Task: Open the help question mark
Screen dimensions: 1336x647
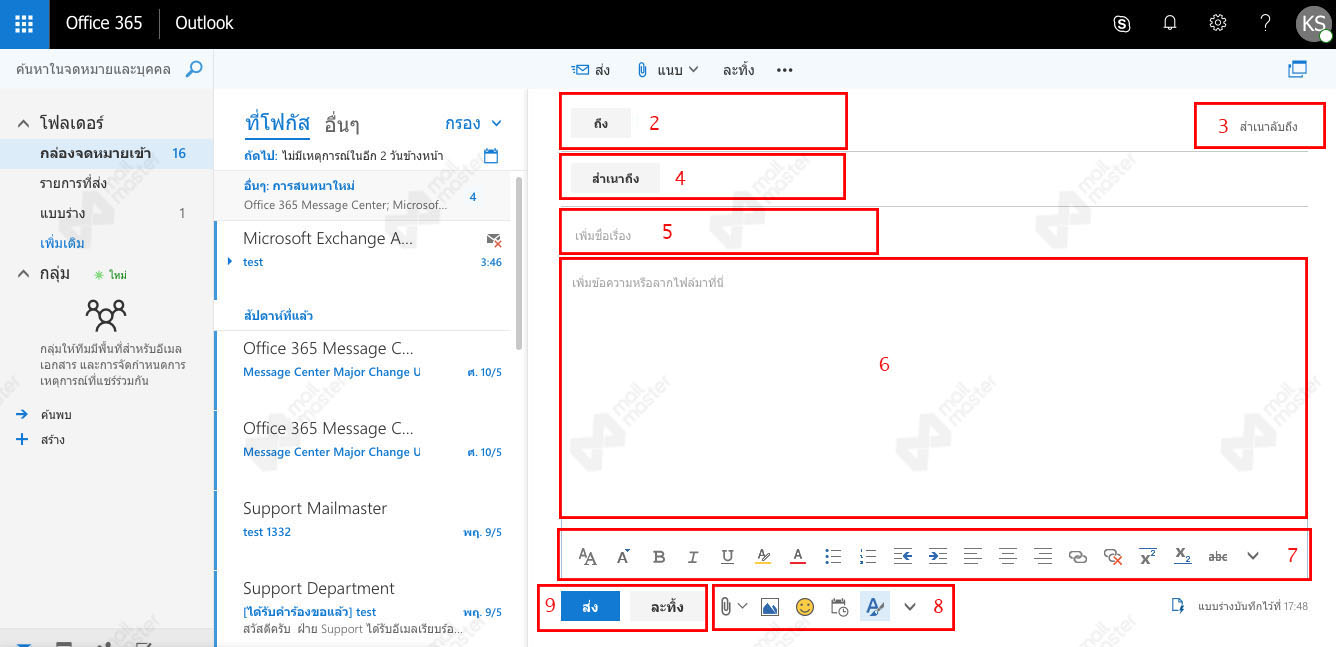Action: [1266, 24]
